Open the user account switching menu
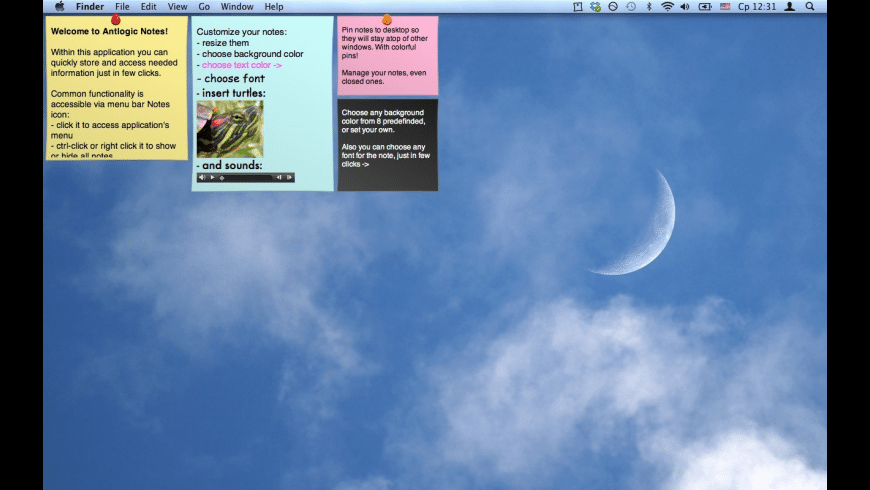Screen dimensions: 870x490 (790, 7)
